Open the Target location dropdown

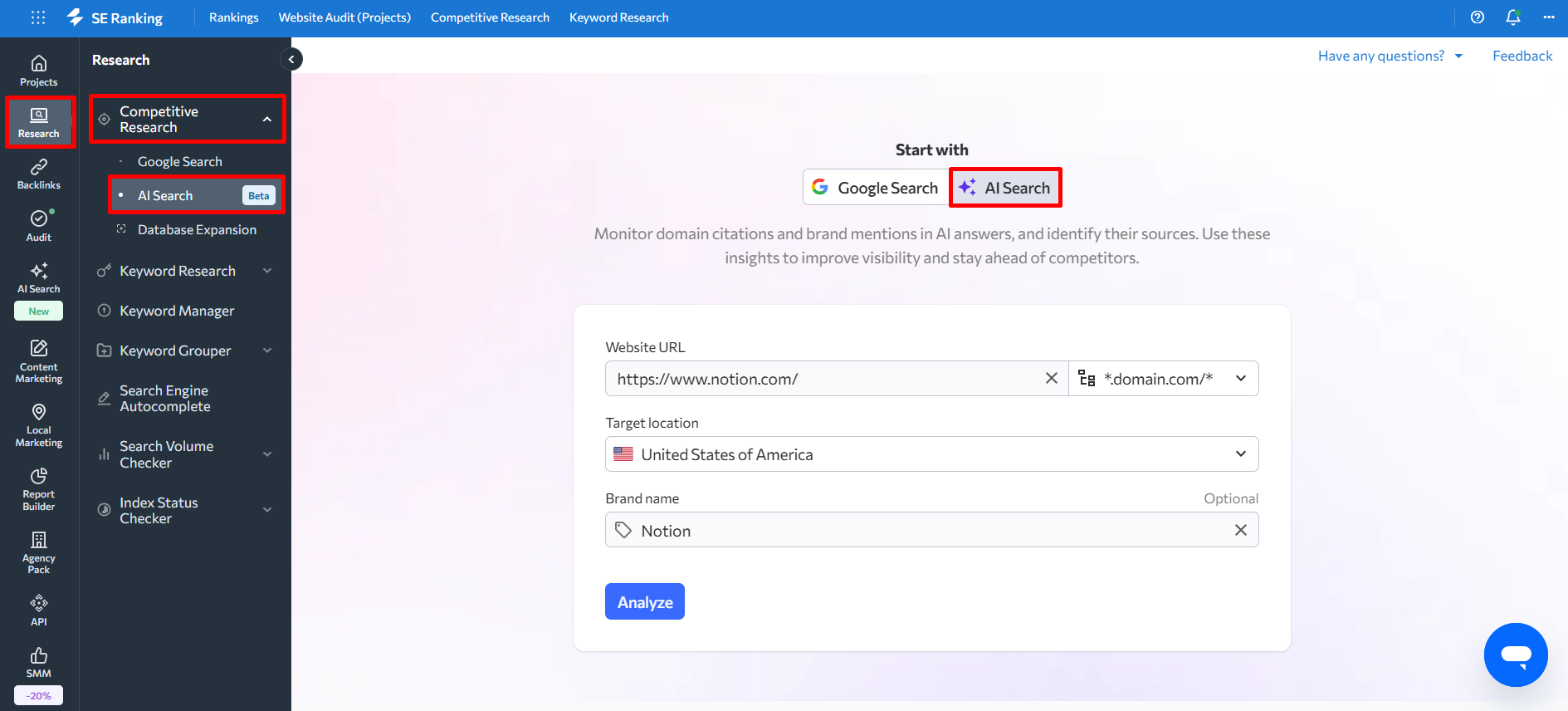point(931,454)
